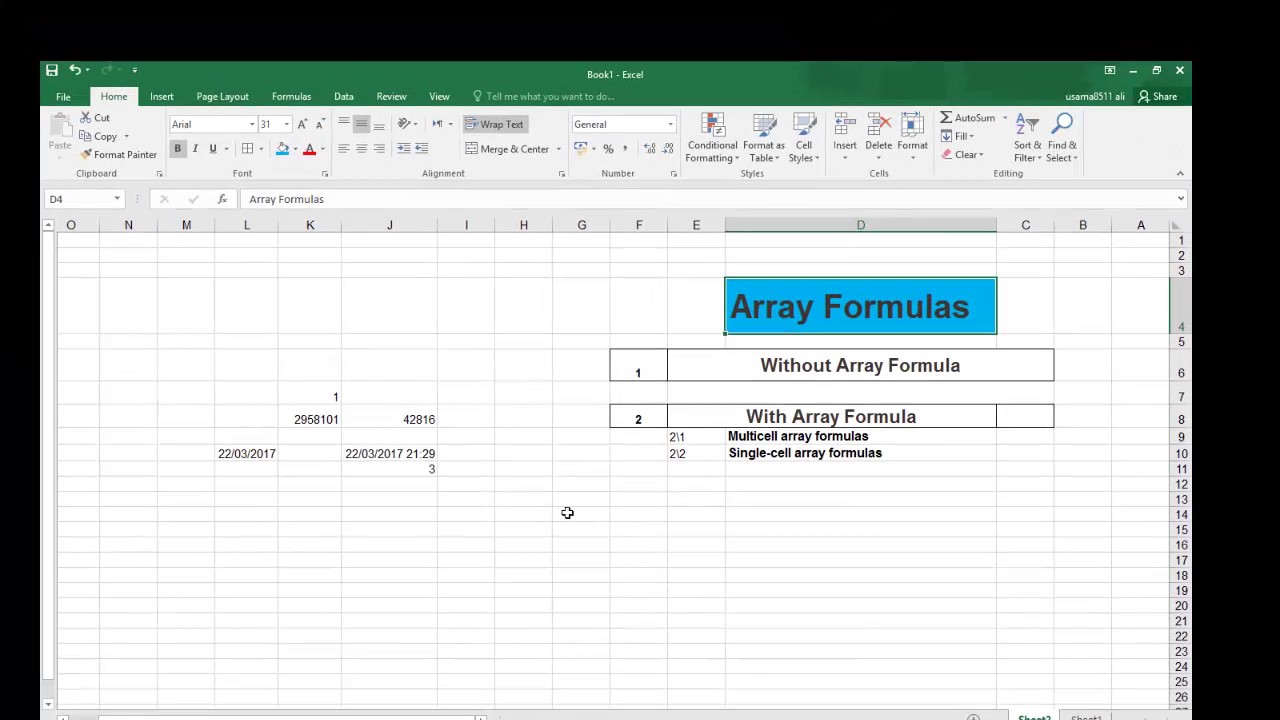Toggle Bold formatting
Viewport: 1280px width, 720px height.
[178, 149]
